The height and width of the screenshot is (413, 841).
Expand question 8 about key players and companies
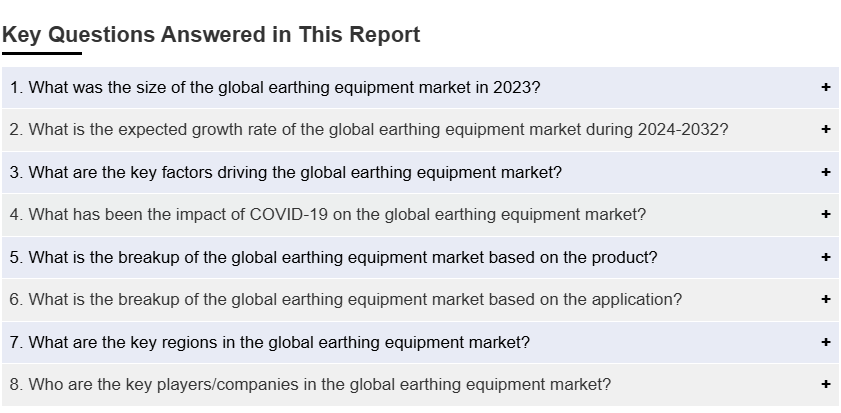coord(420,385)
